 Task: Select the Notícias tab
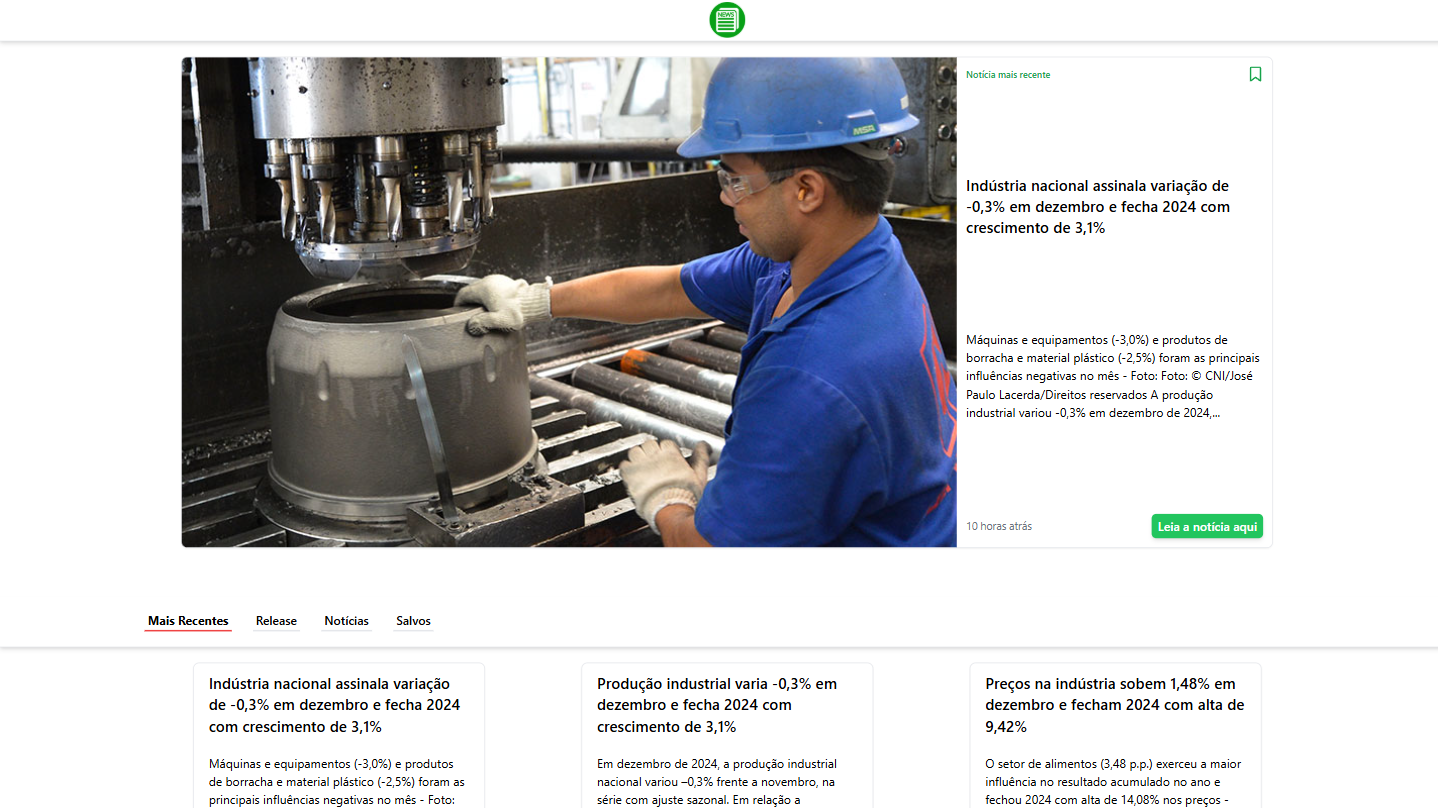click(346, 621)
